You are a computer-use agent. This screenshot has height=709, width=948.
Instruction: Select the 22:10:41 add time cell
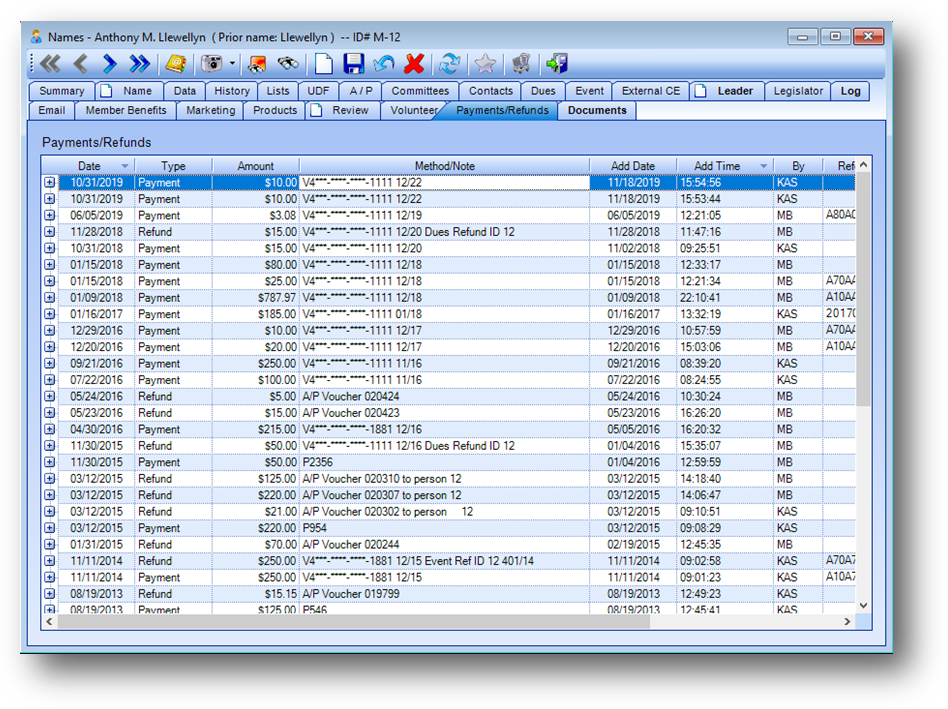(x=724, y=297)
